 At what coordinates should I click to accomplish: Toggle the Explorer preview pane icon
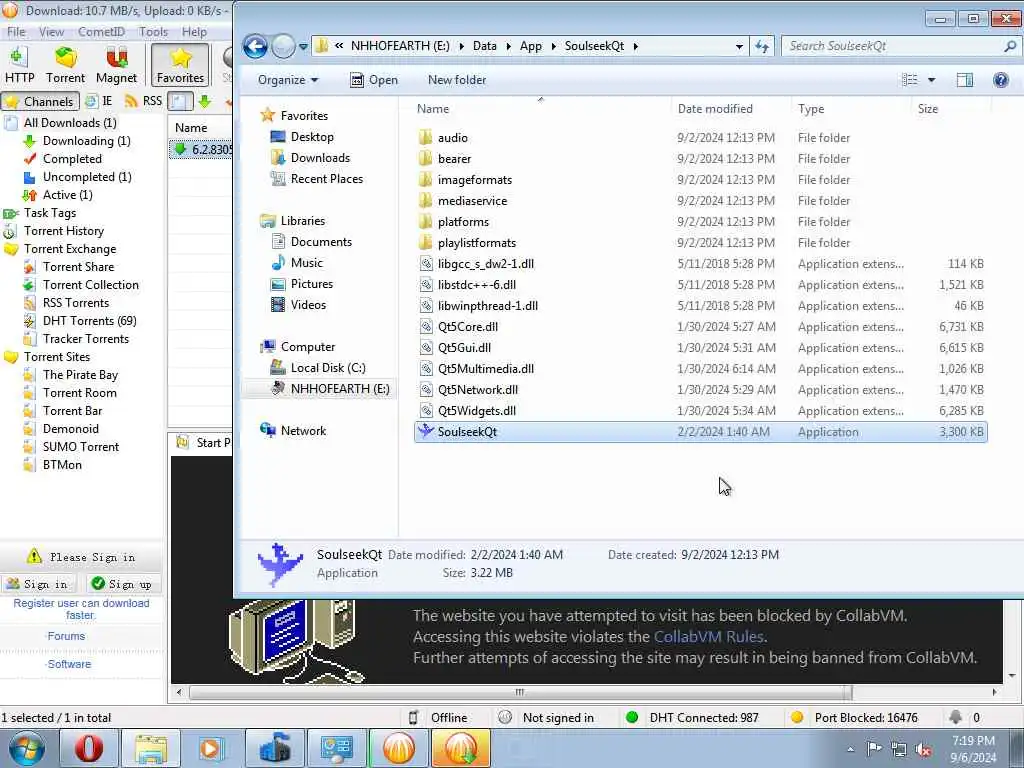965,80
